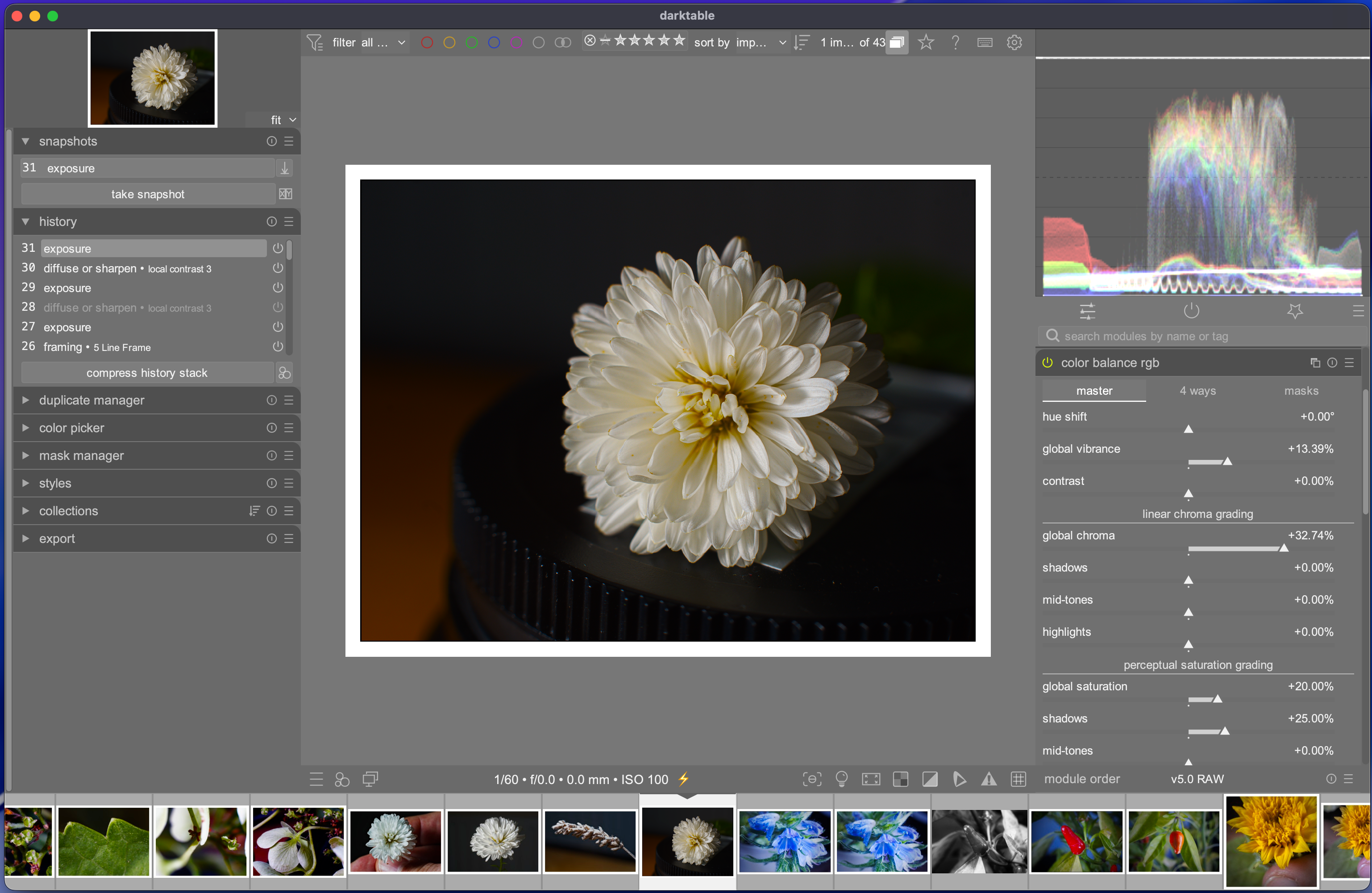1372x893 pixels.
Task: Open the color assessment lightbulb icon
Action: tap(841, 779)
